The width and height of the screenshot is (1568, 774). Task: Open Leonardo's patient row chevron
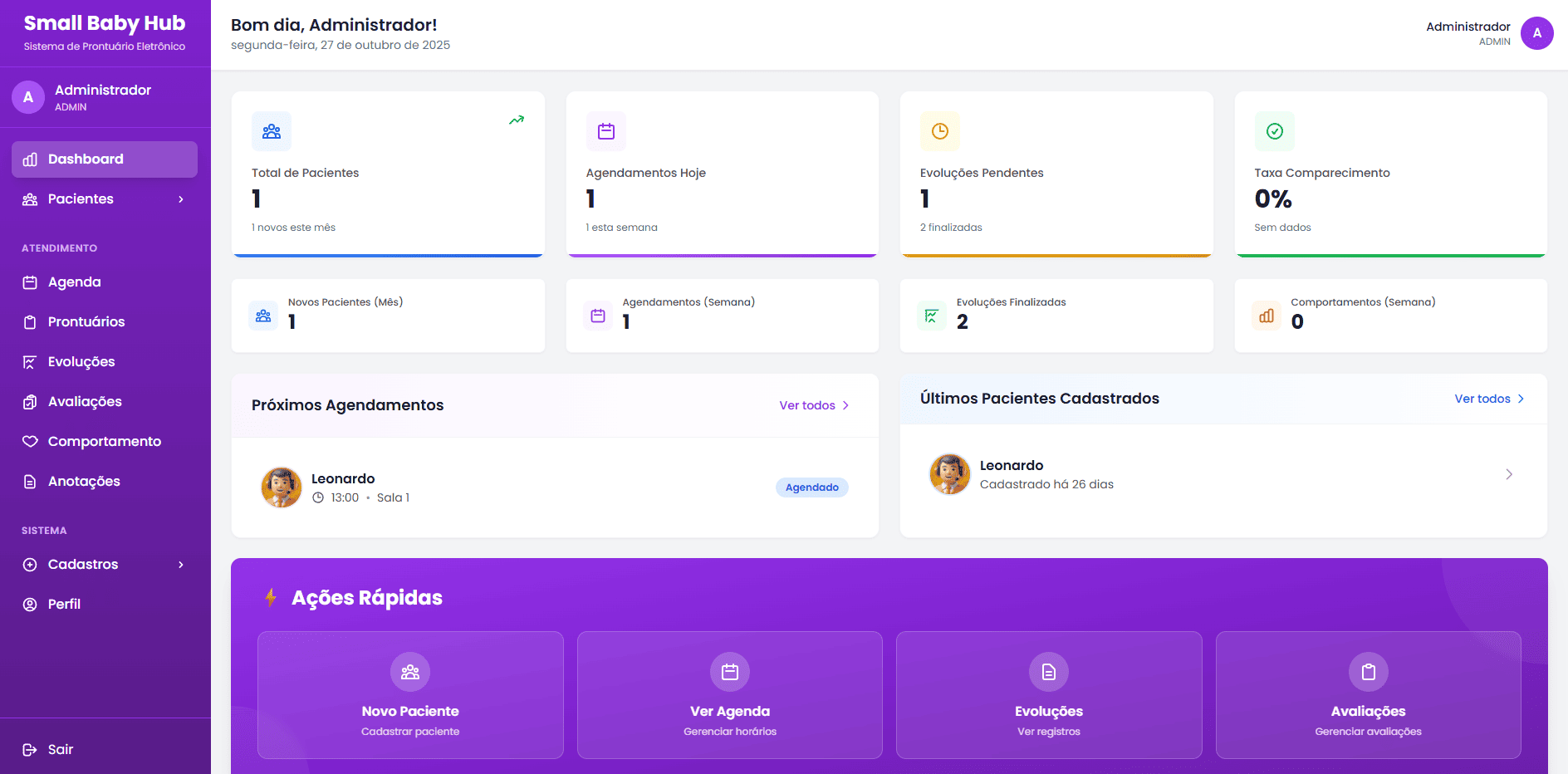[x=1508, y=474]
